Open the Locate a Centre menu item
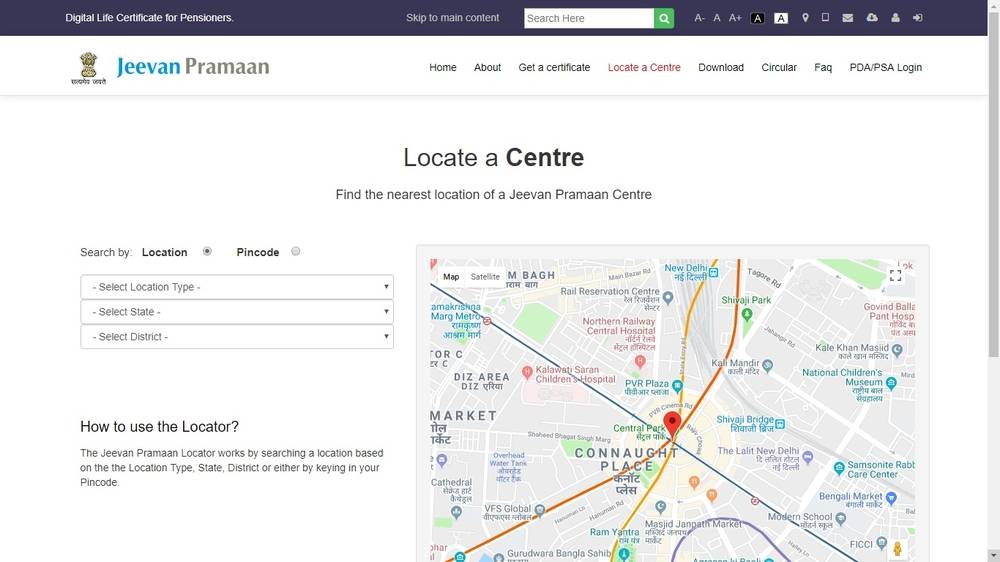 (x=644, y=68)
